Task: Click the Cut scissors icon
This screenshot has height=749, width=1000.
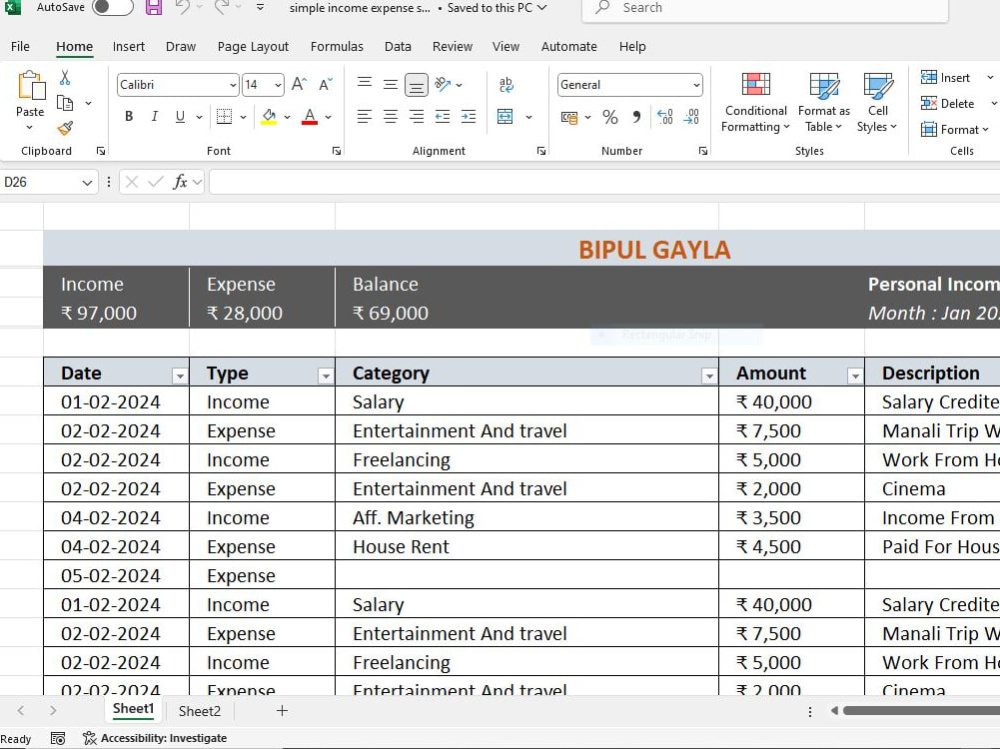Action: 64,78
